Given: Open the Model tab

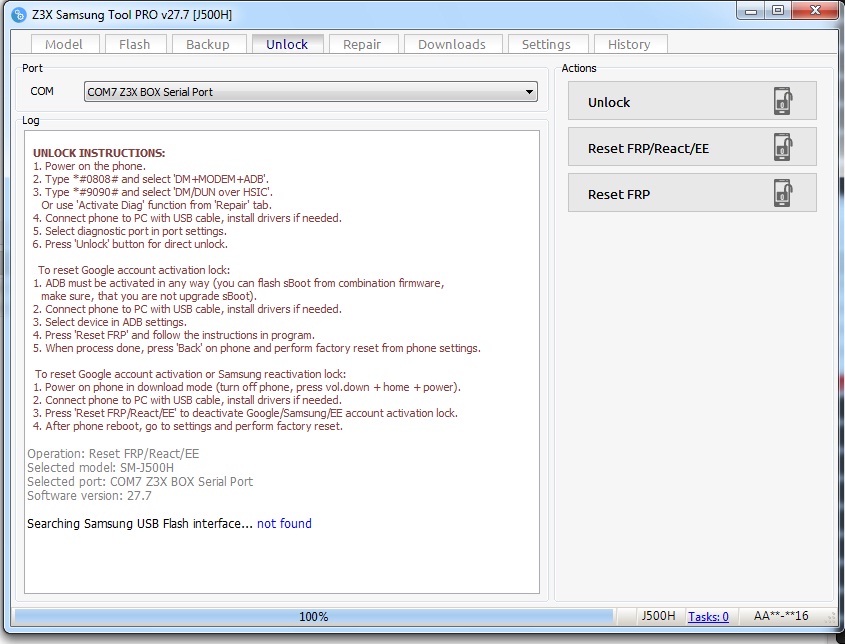Looking at the screenshot, I should click(65, 44).
